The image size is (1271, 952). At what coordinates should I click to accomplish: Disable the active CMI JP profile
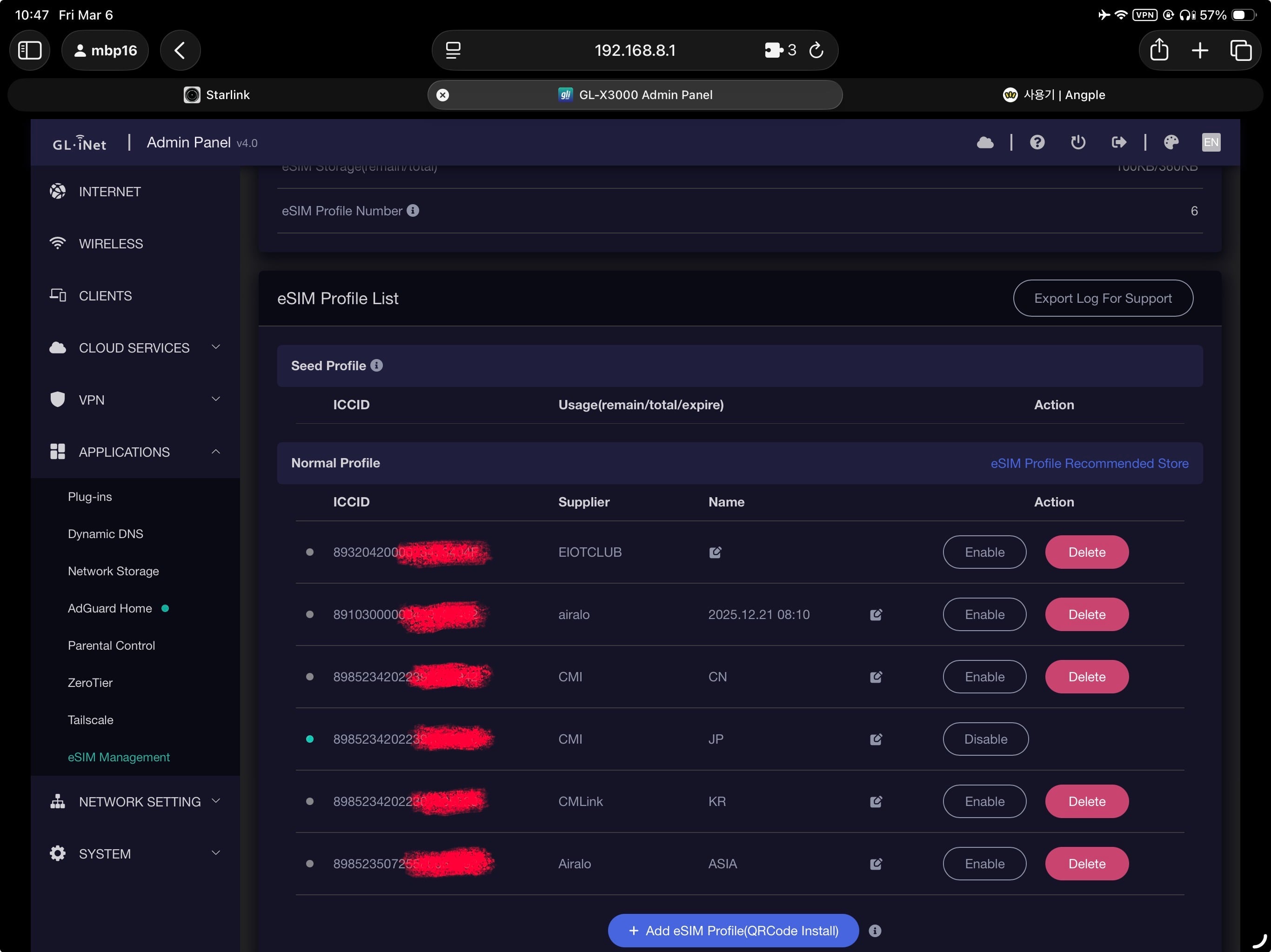[985, 739]
